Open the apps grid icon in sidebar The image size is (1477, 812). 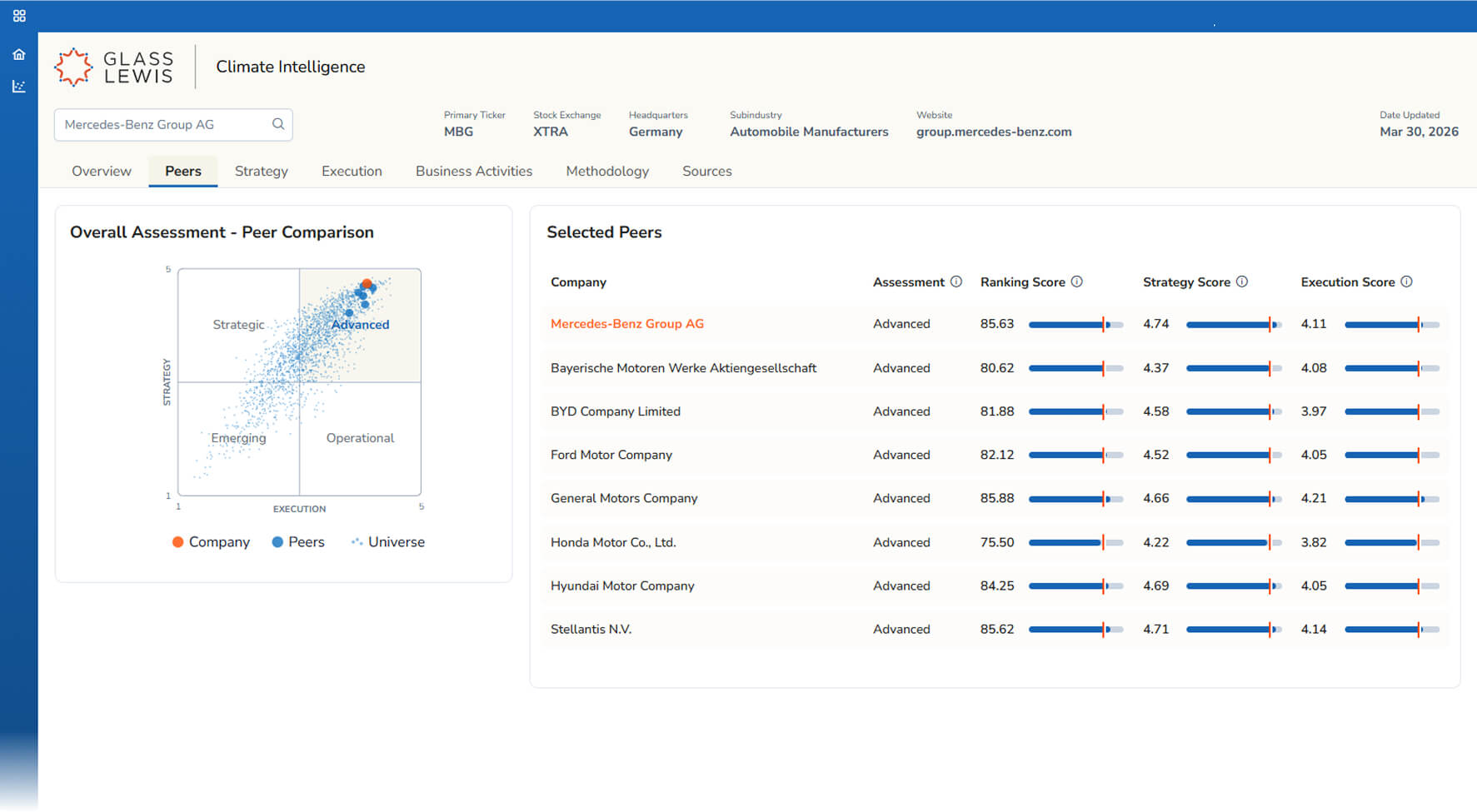coord(19,16)
